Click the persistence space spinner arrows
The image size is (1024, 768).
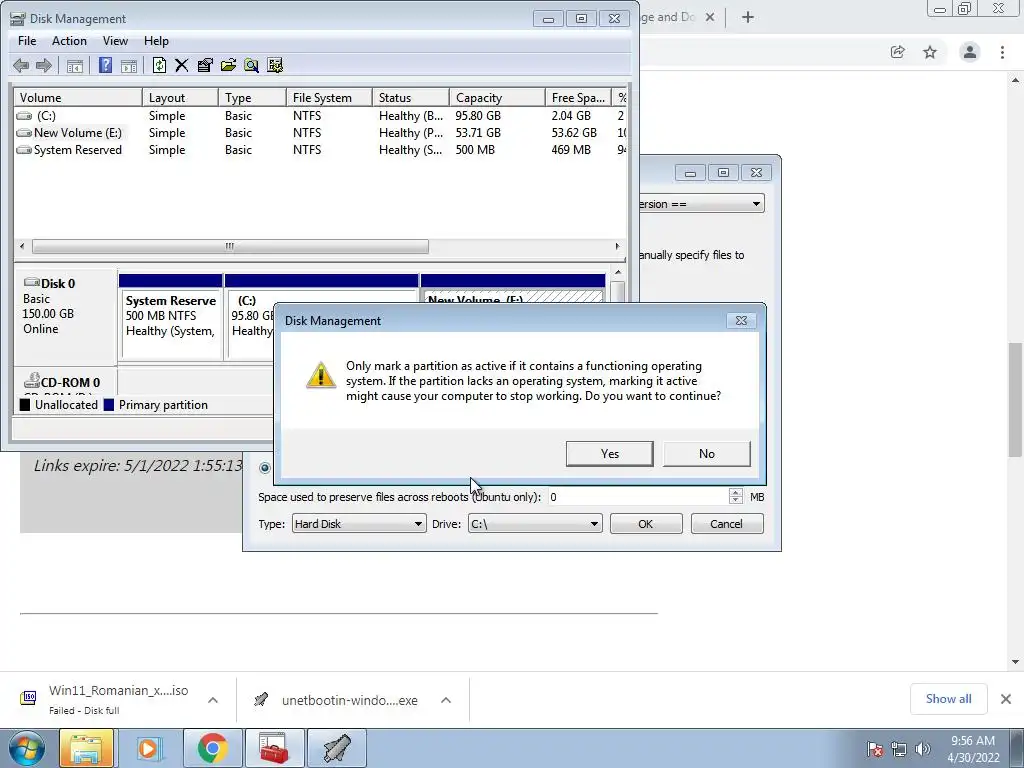pos(735,497)
